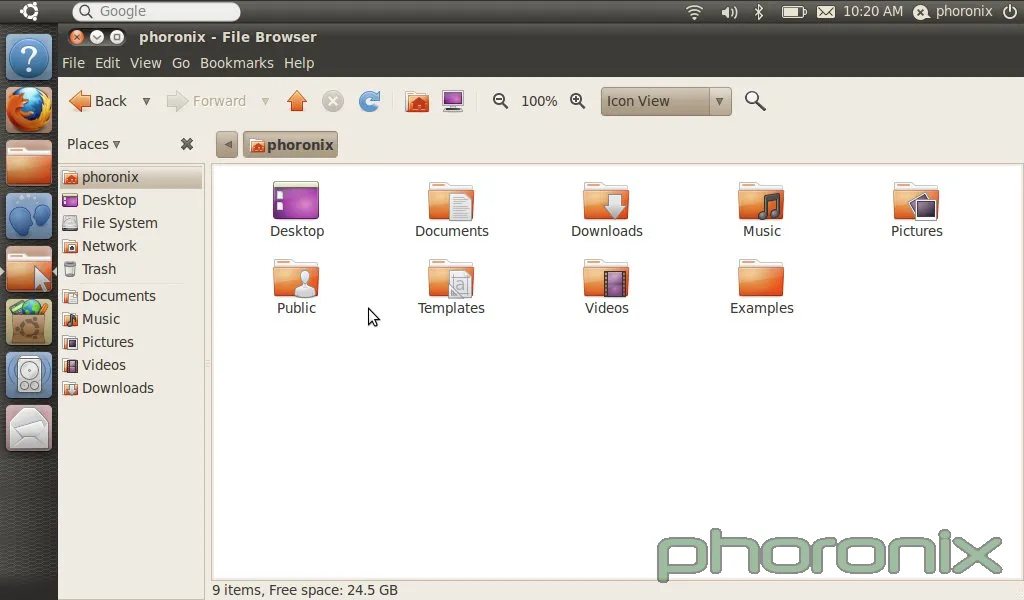Open the Back history dropdown arrow

pyautogui.click(x=146, y=101)
